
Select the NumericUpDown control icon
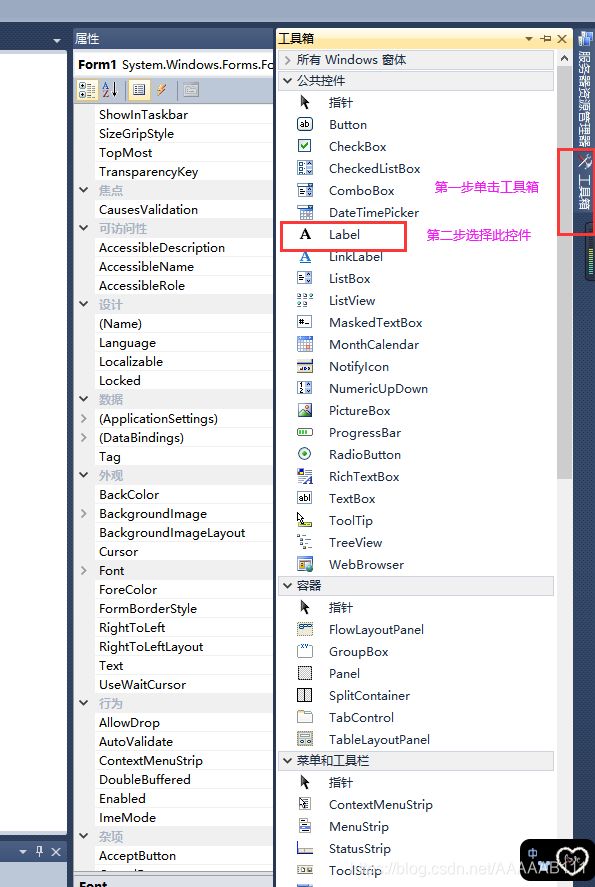[304, 388]
